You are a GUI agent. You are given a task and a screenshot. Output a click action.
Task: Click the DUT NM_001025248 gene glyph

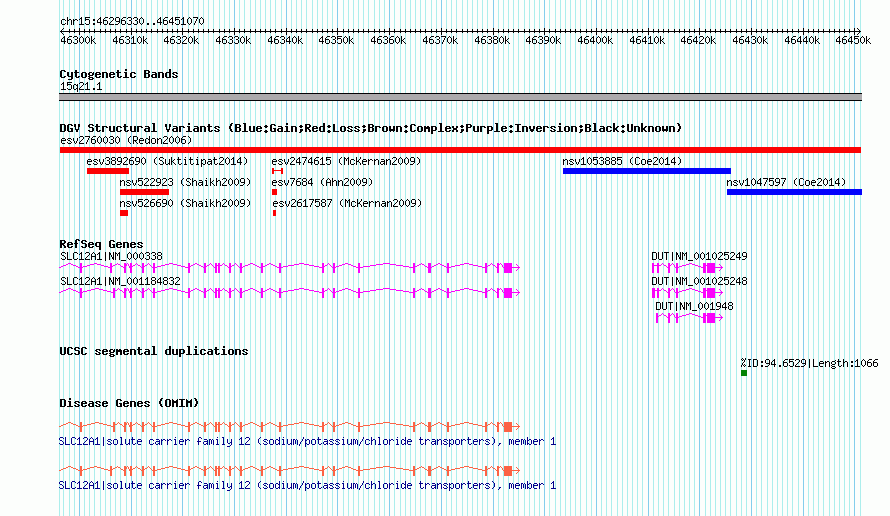pyautogui.click(x=687, y=293)
